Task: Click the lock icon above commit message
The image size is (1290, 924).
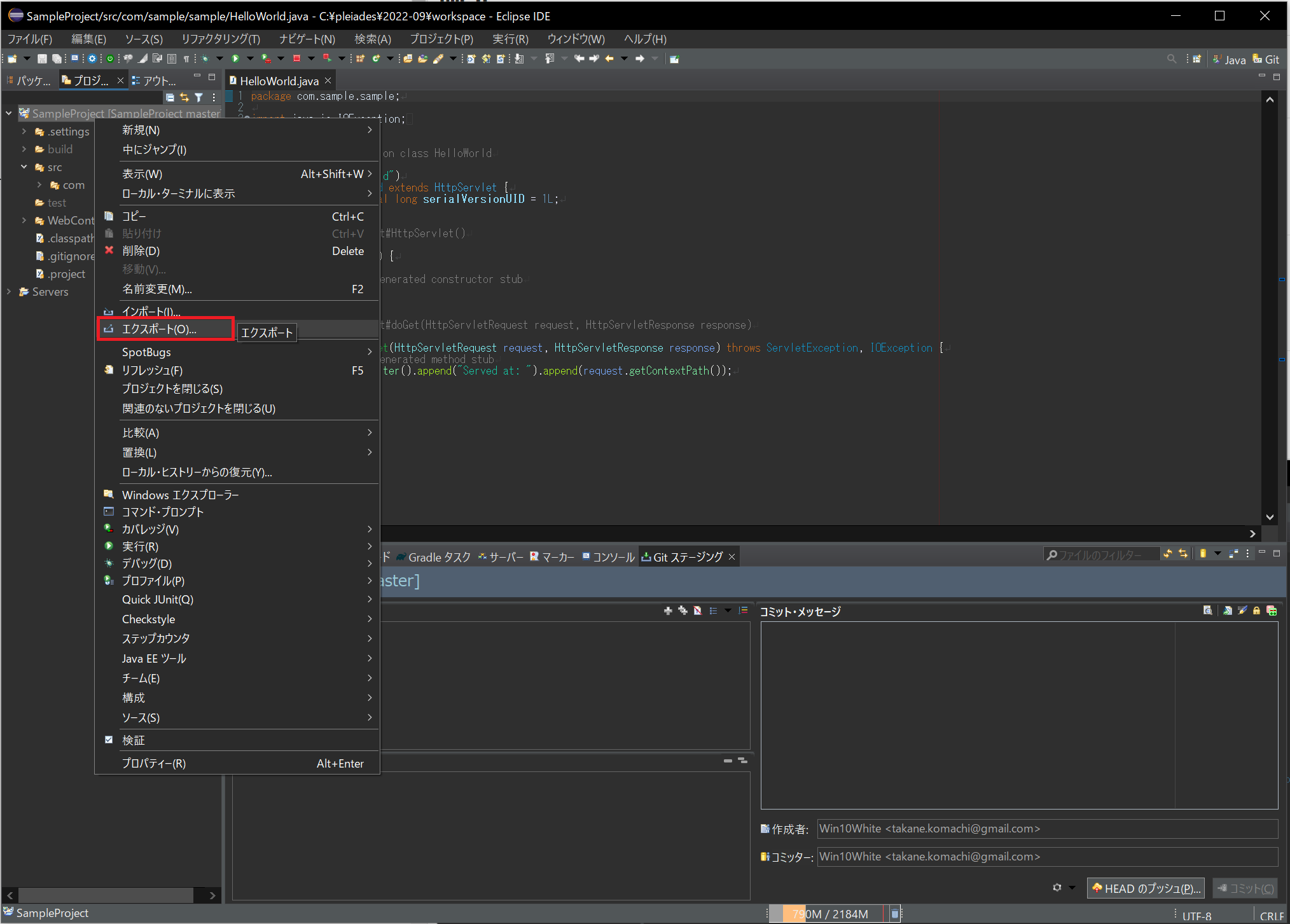Action: coord(1256,610)
